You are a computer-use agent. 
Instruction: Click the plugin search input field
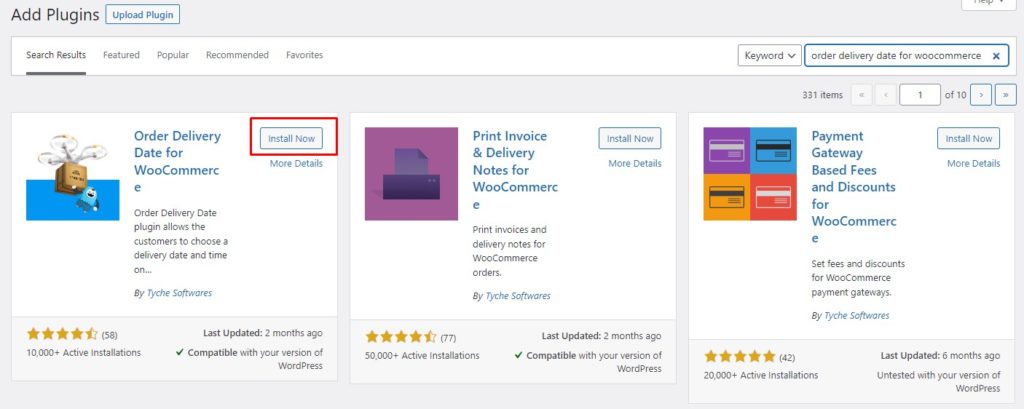[906, 56]
